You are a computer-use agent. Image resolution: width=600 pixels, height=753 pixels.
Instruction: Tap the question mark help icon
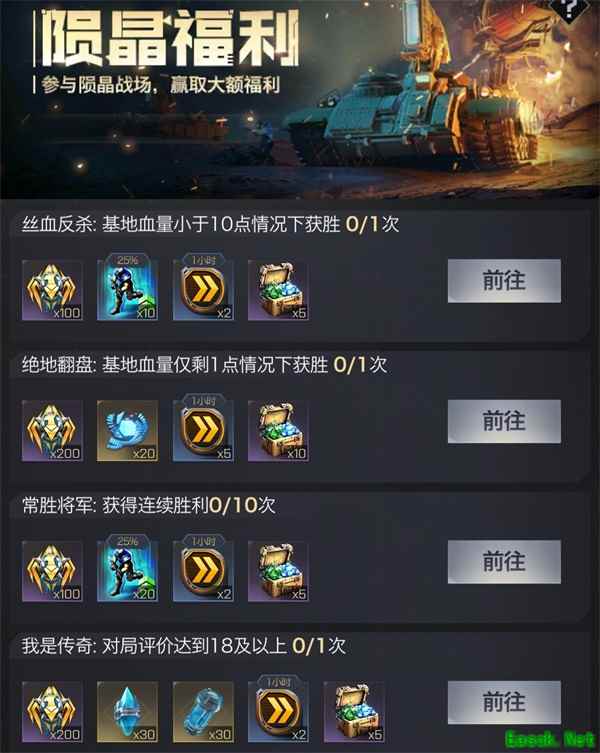point(569,11)
